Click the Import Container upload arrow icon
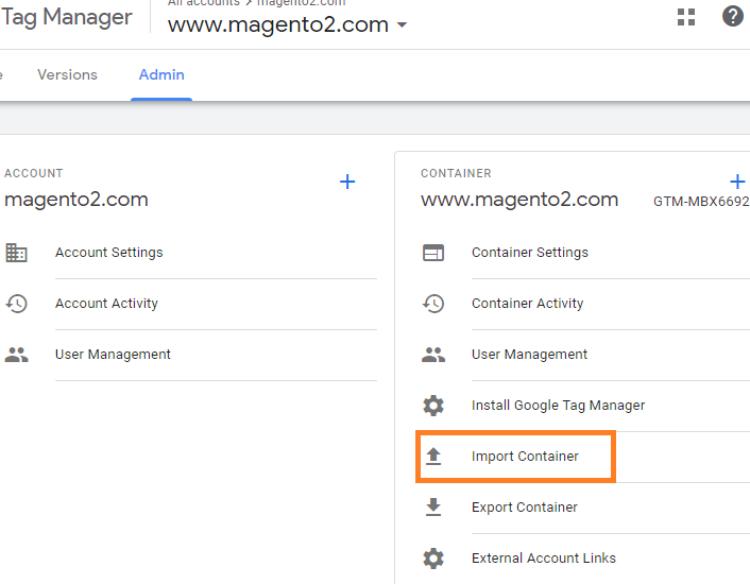The width and height of the screenshot is (750, 584). pos(434,457)
